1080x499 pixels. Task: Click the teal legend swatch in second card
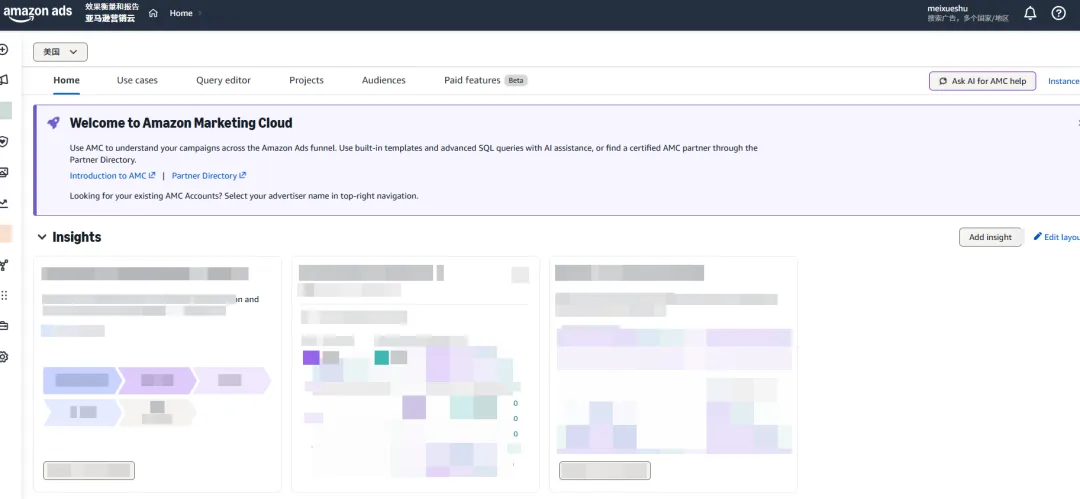point(382,358)
